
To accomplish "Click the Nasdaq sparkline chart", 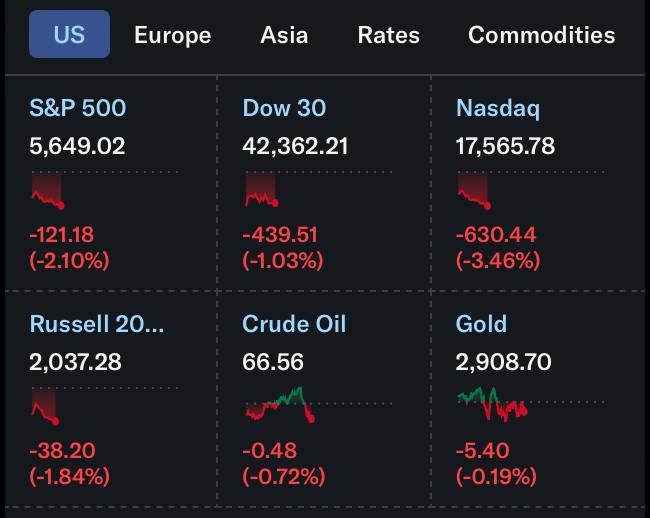I will click(x=475, y=190).
